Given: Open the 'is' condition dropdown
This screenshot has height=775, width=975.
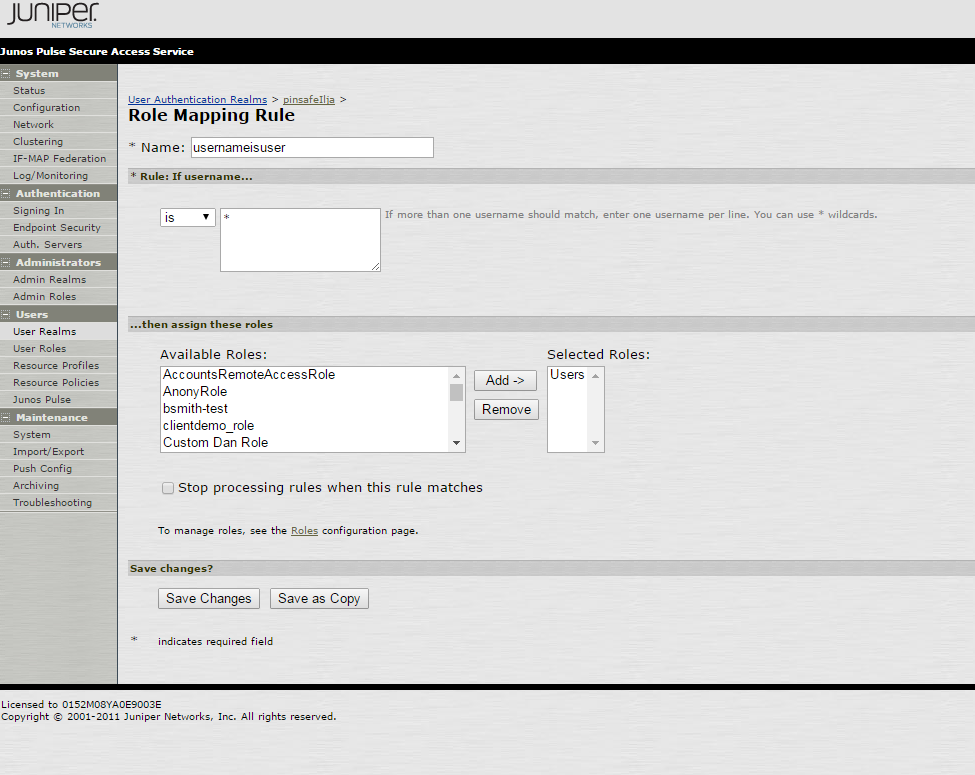Looking at the screenshot, I should [x=188, y=217].
